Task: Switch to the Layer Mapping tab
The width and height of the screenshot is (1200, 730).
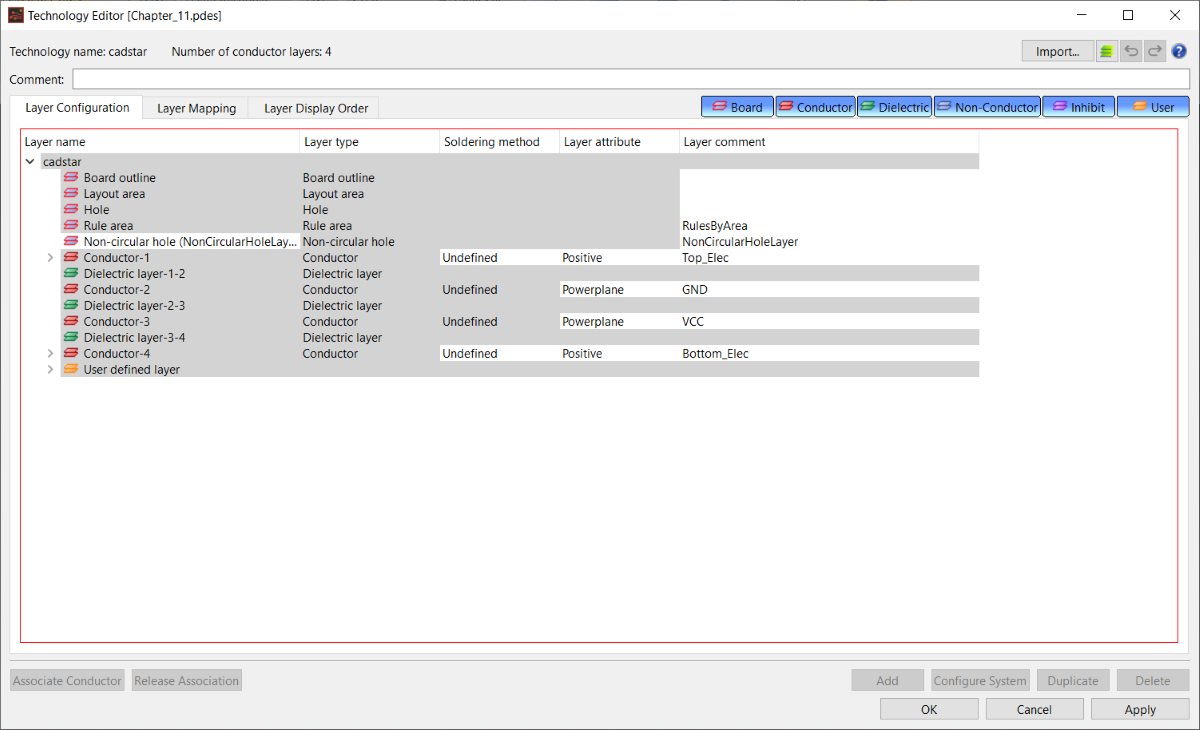Action: tap(197, 108)
